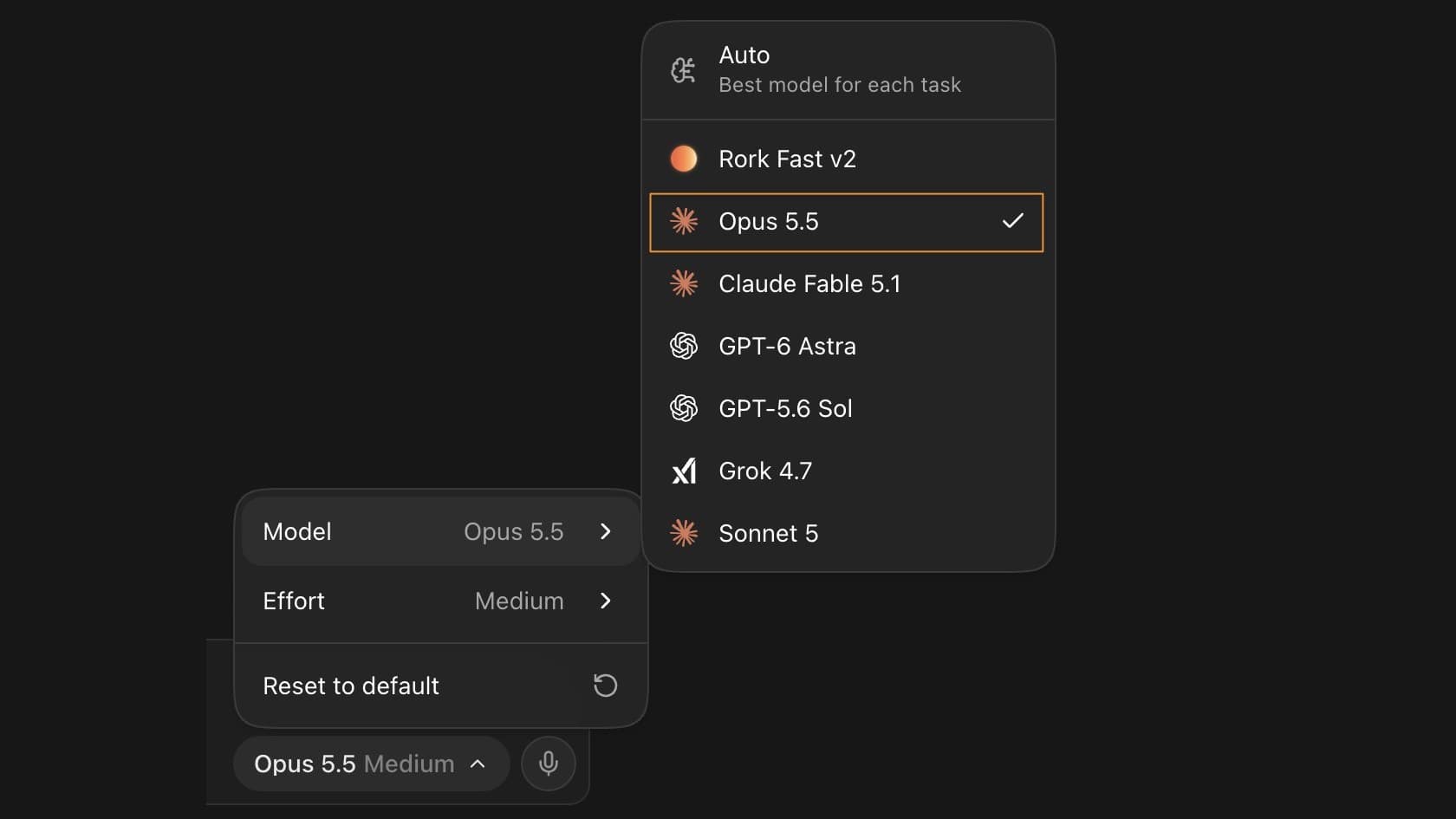The height and width of the screenshot is (819, 1456).
Task: Pick GPT-5.6 Sol from the model list
Action: pos(848,408)
